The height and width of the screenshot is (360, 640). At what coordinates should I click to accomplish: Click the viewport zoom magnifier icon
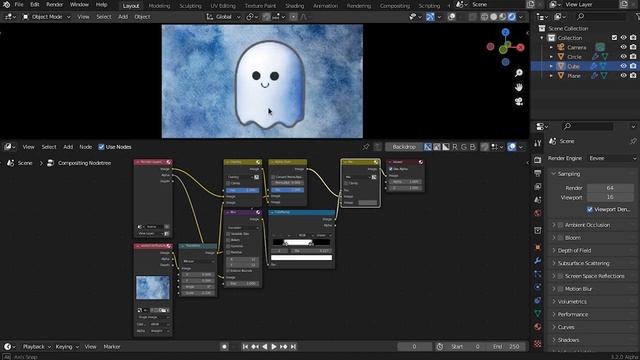[519, 73]
